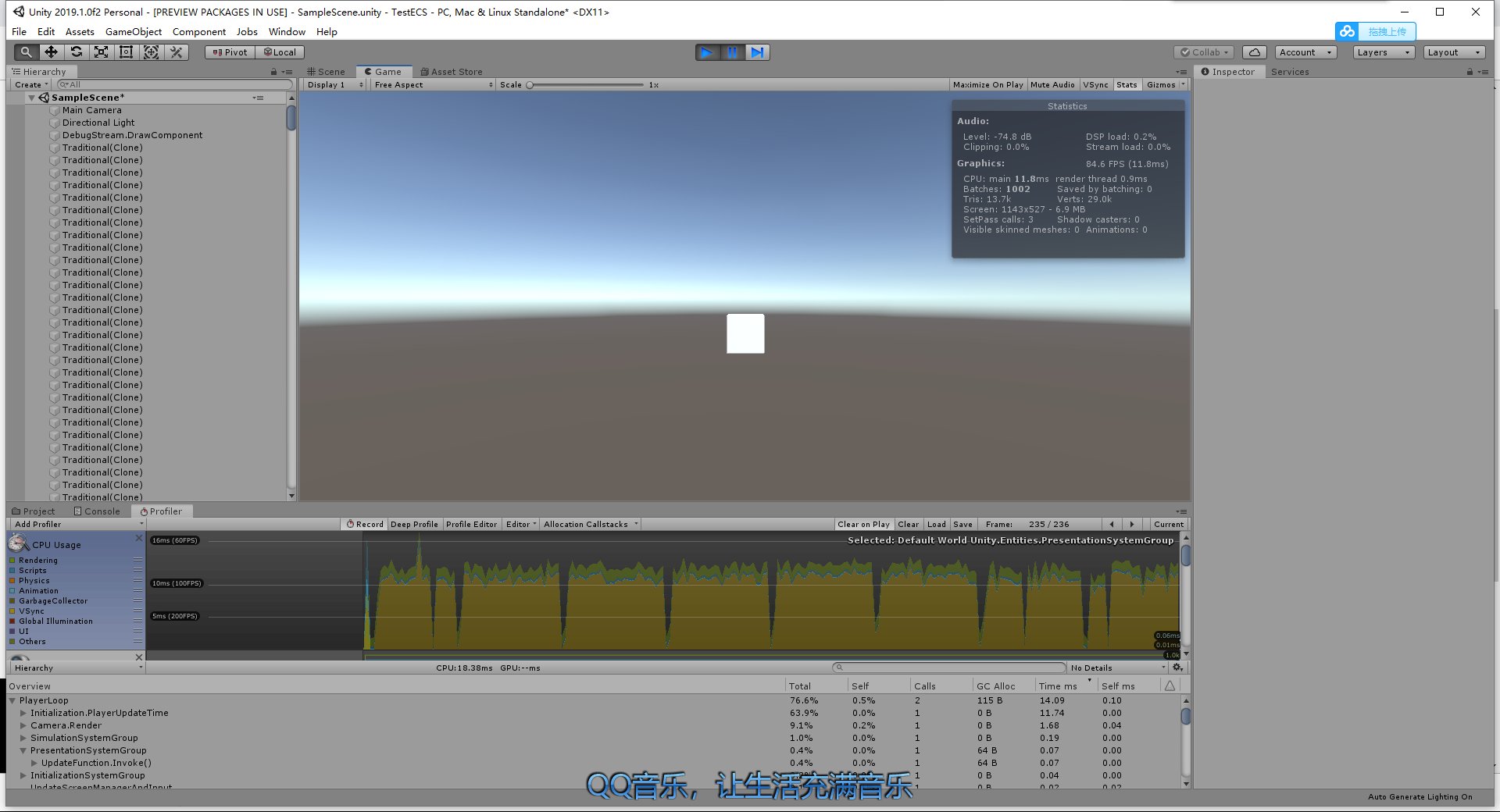
Task: Click the Deep Profile button
Action: click(x=414, y=525)
